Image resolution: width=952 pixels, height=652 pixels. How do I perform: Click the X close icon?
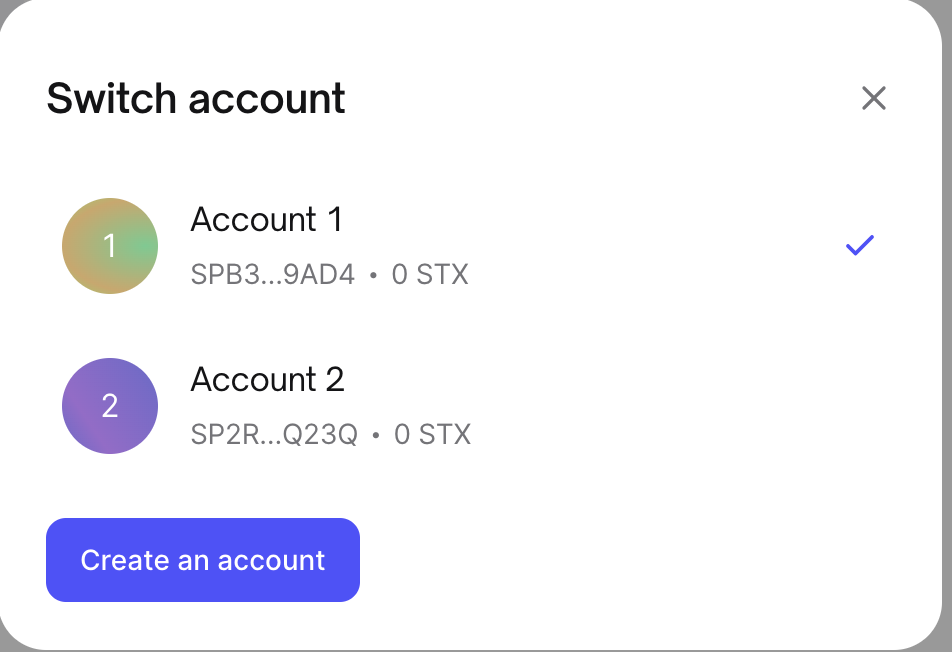874,98
